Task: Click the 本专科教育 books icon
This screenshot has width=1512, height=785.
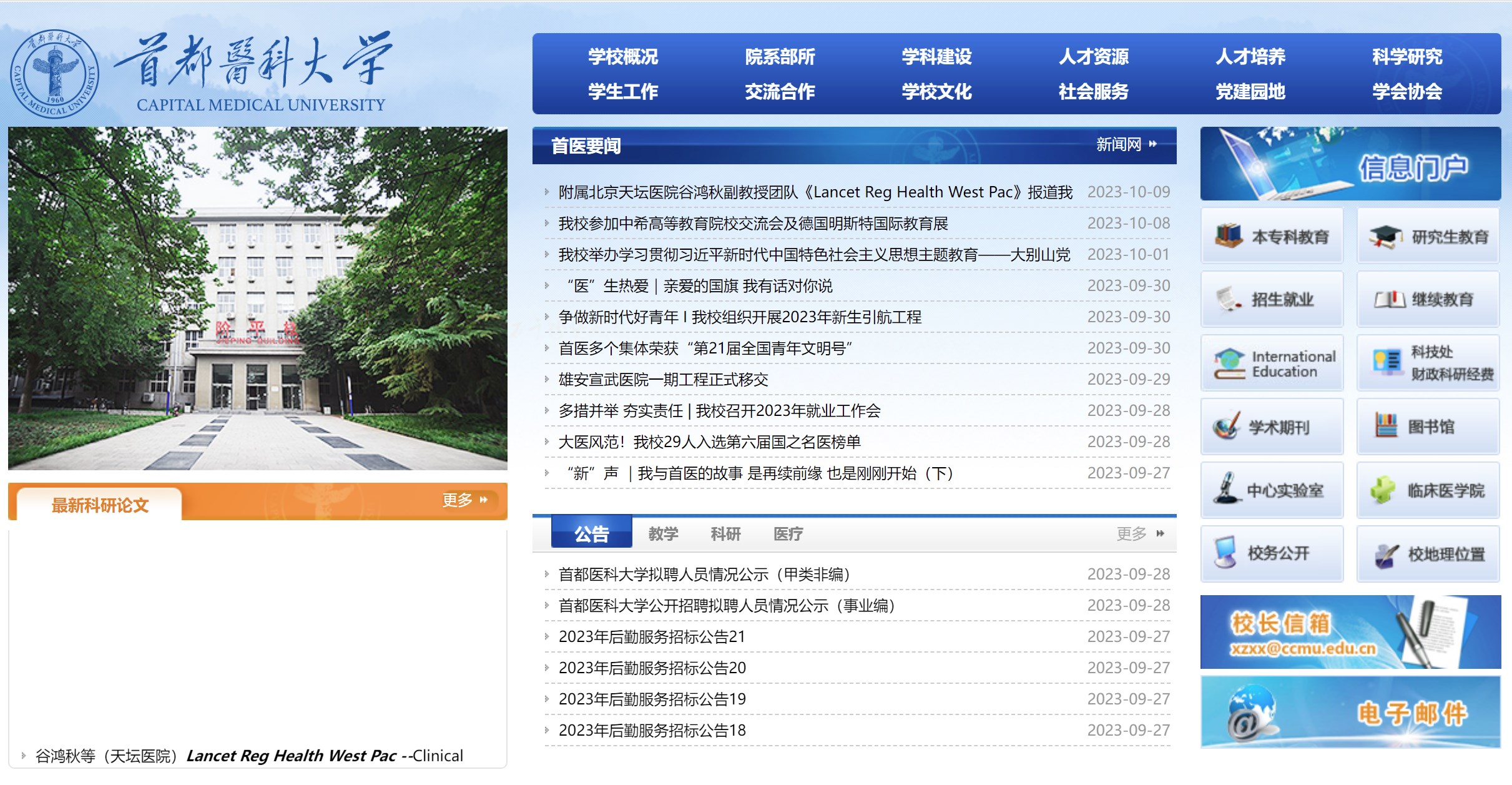Action: point(1229,236)
